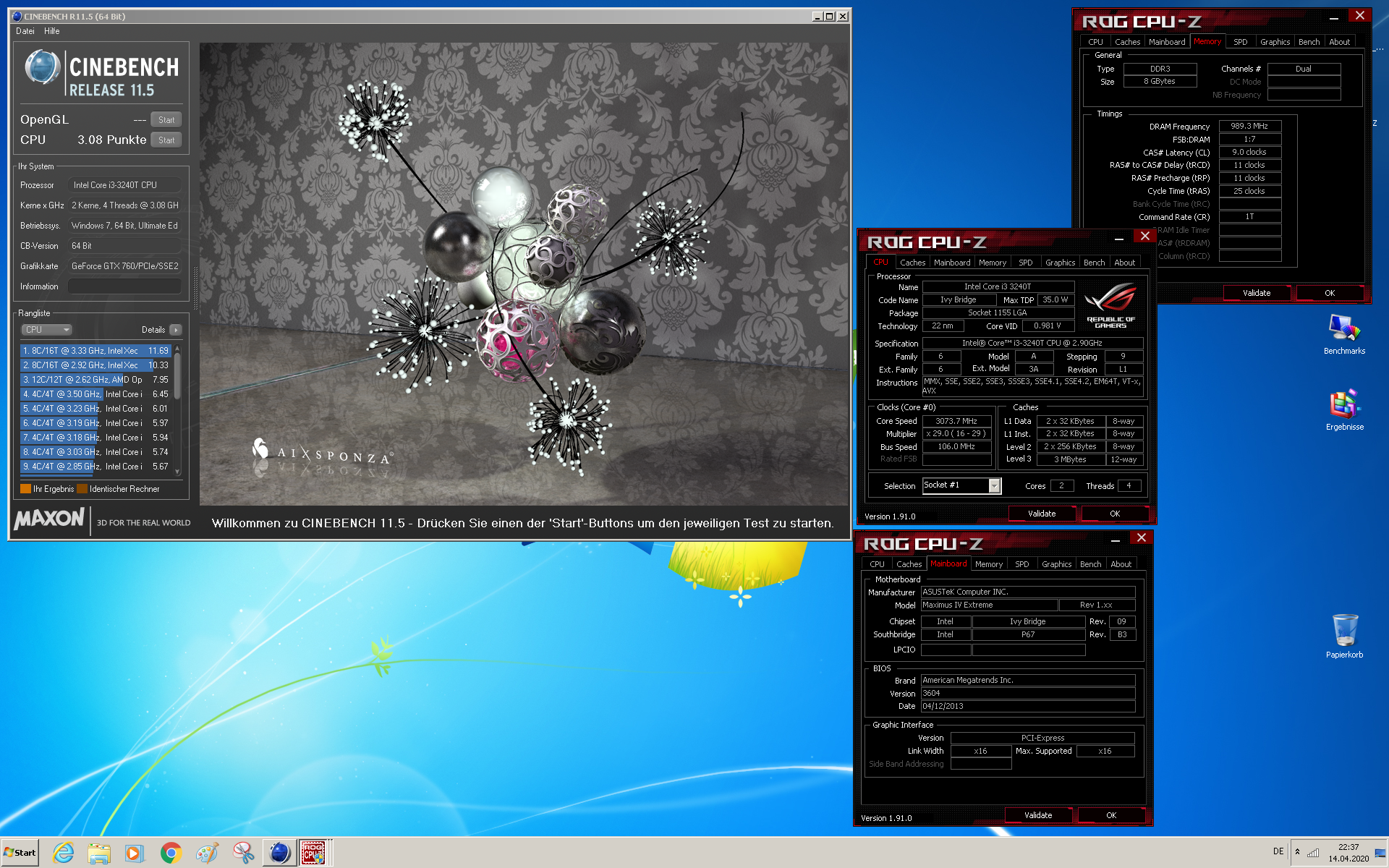
Task: Launch Windows Media Player from taskbar
Action: point(134,853)
